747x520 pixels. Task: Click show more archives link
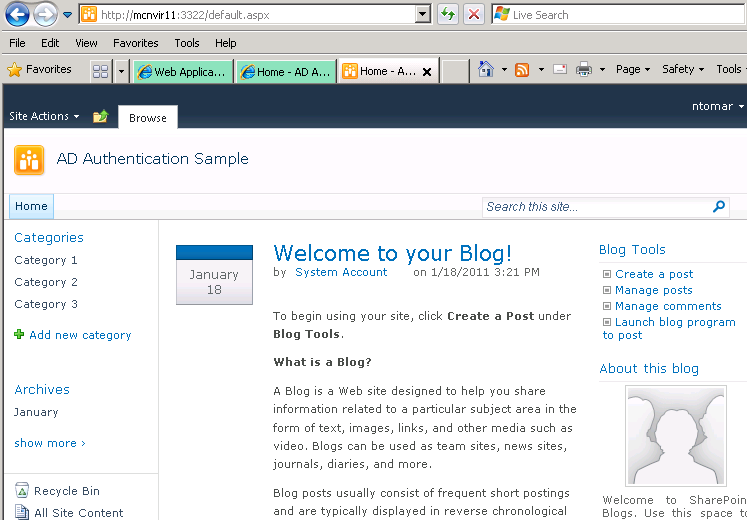(50, 443)
